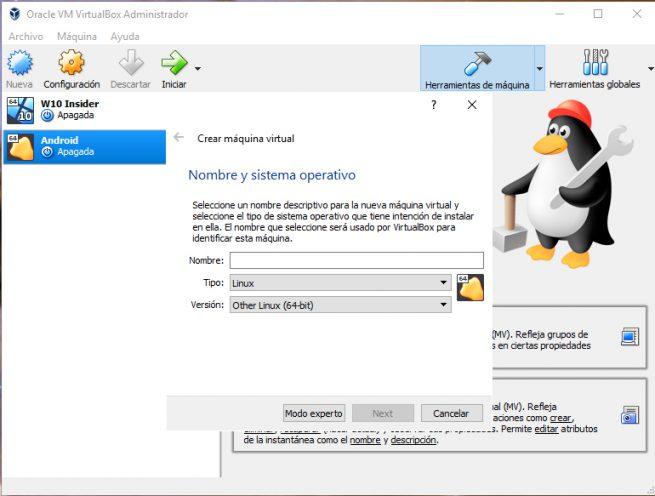The height and width of the screenshot is (496, 655).
Task: Expand Herramientas de máquina dropdown arrow
Action: [539, 68]
